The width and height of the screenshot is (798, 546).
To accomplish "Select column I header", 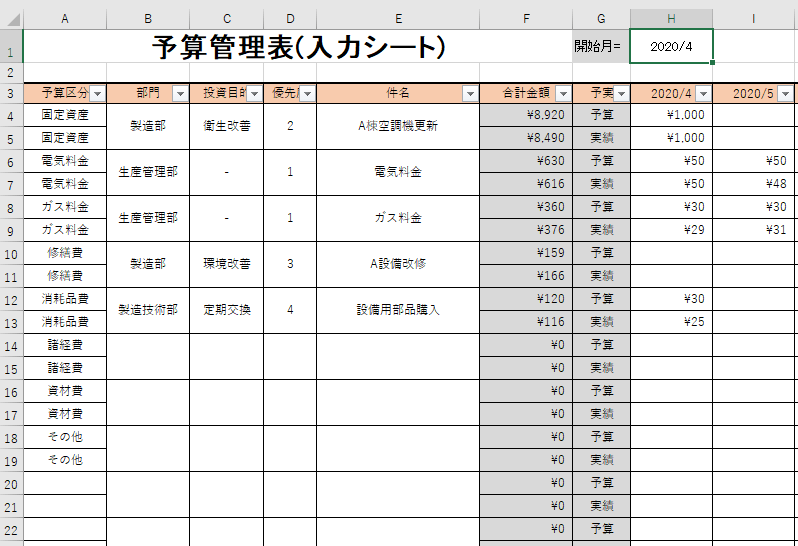I will [x=754, y=19].
